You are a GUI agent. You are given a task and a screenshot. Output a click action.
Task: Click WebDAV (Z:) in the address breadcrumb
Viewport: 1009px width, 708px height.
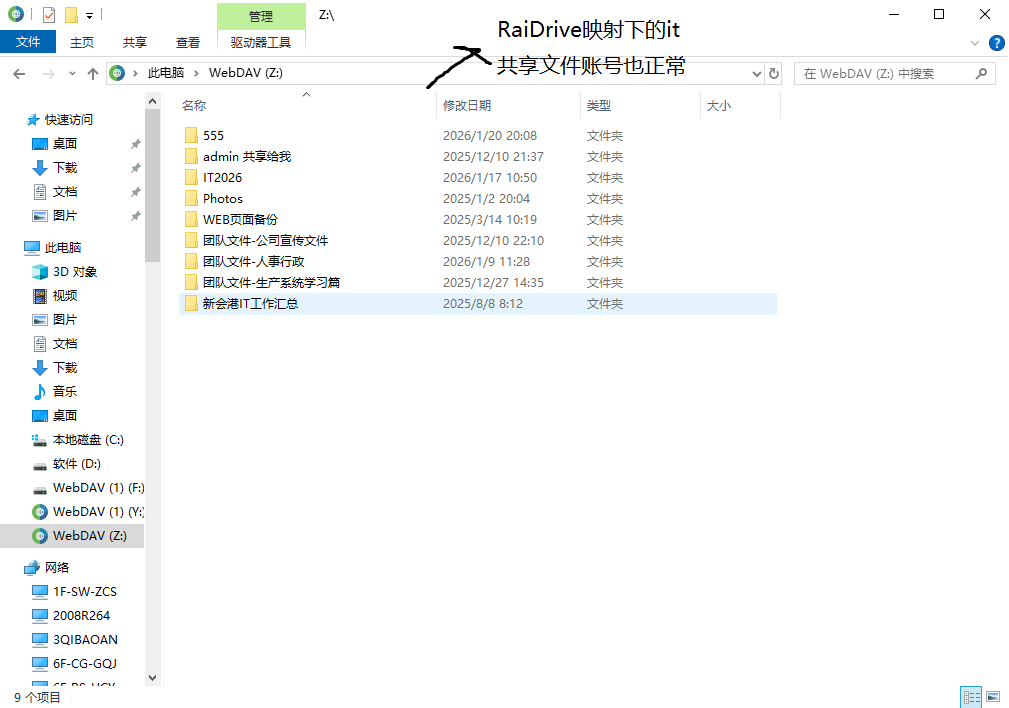point(246,73)
